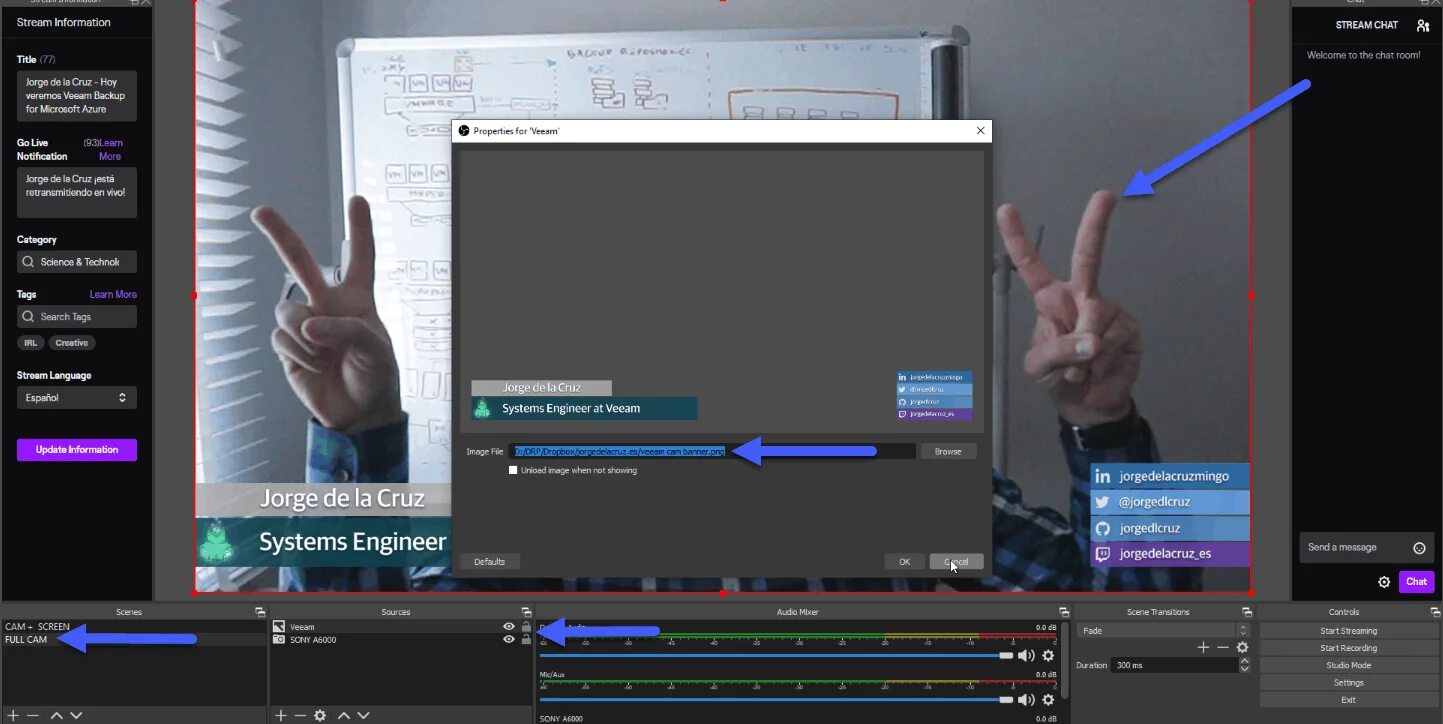The image size is (1443, 724).
Task: Lock the SONY A6000 source
Action: 526,639
